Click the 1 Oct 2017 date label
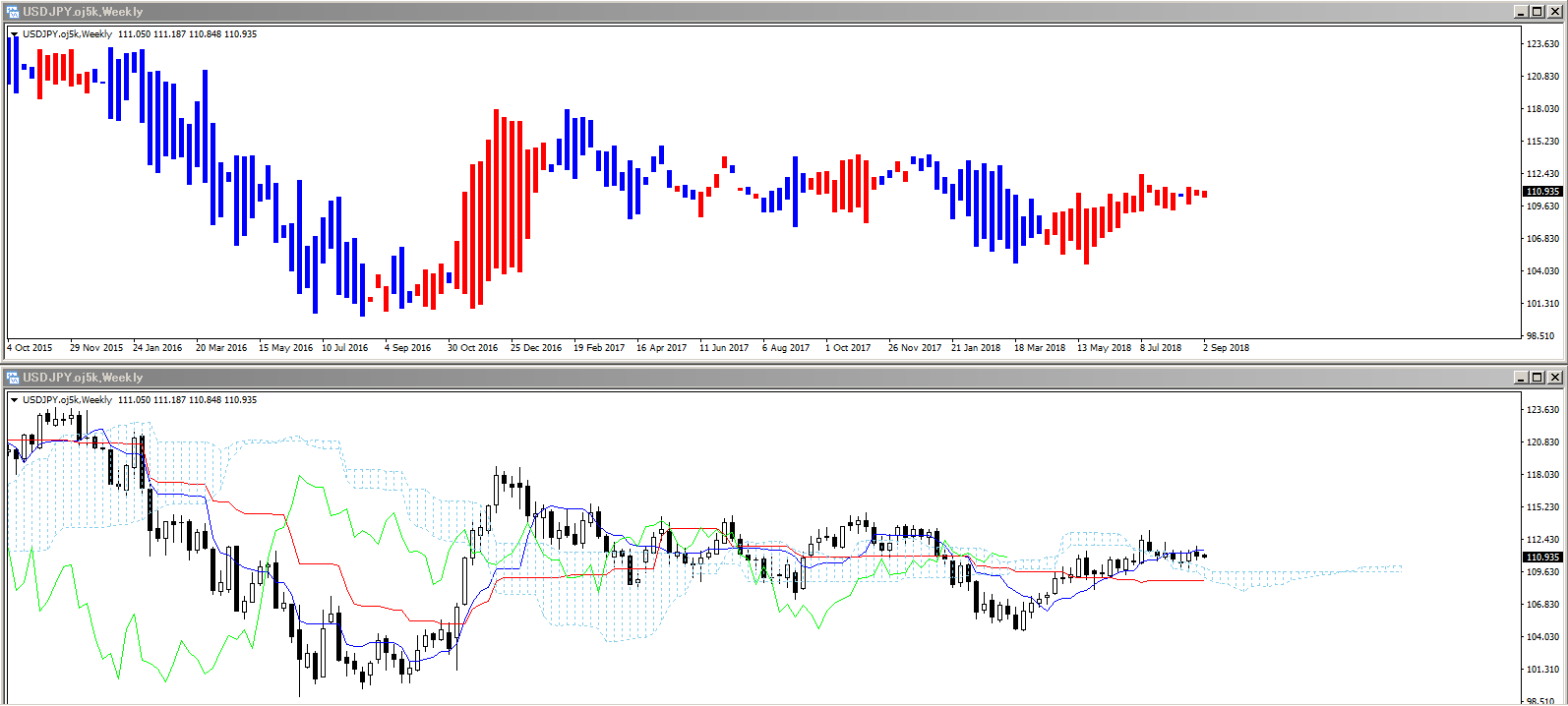This screenshot has width=1568, height=706. (848, 348)
